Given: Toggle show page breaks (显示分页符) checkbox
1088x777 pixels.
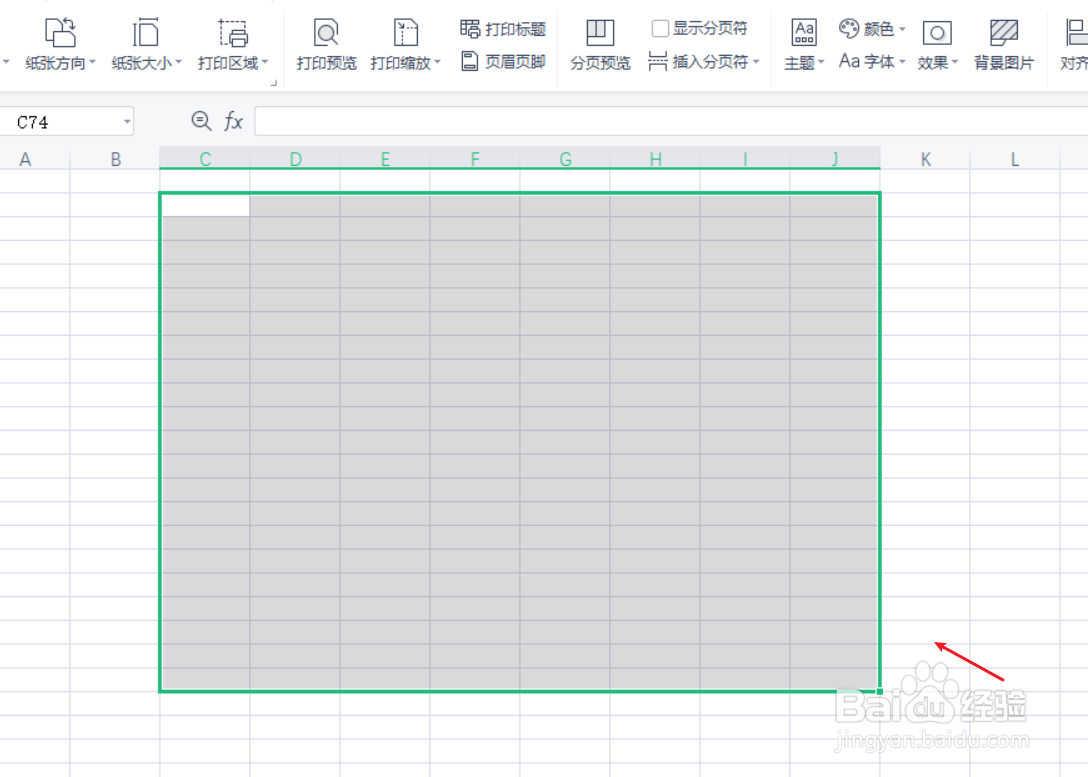Looking at the screenshot, I should point(660,28).
